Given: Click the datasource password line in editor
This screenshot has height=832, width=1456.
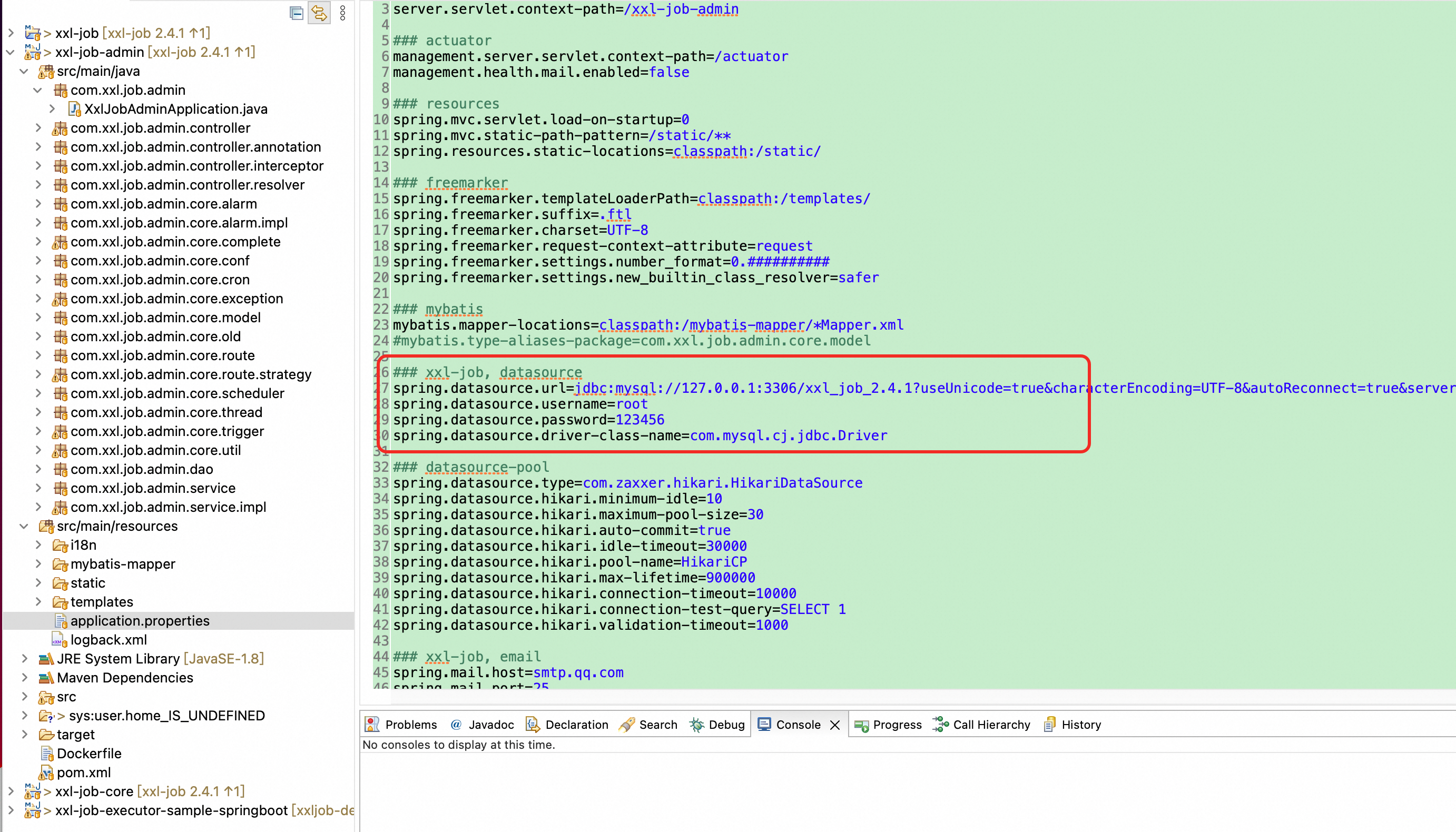Looking at the screenshot, I should point(528,420).
